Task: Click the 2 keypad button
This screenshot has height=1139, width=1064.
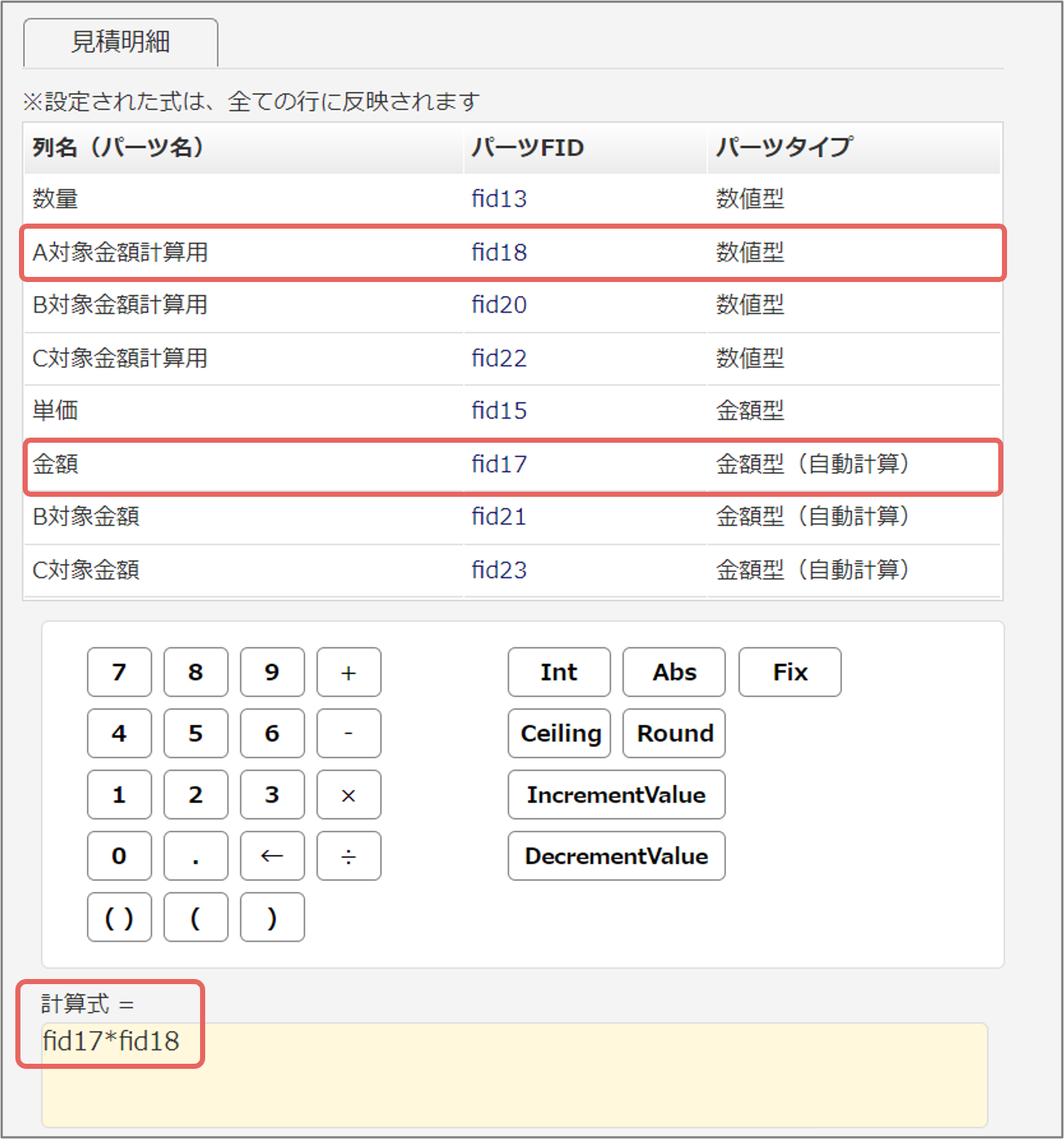Action: 196,795
